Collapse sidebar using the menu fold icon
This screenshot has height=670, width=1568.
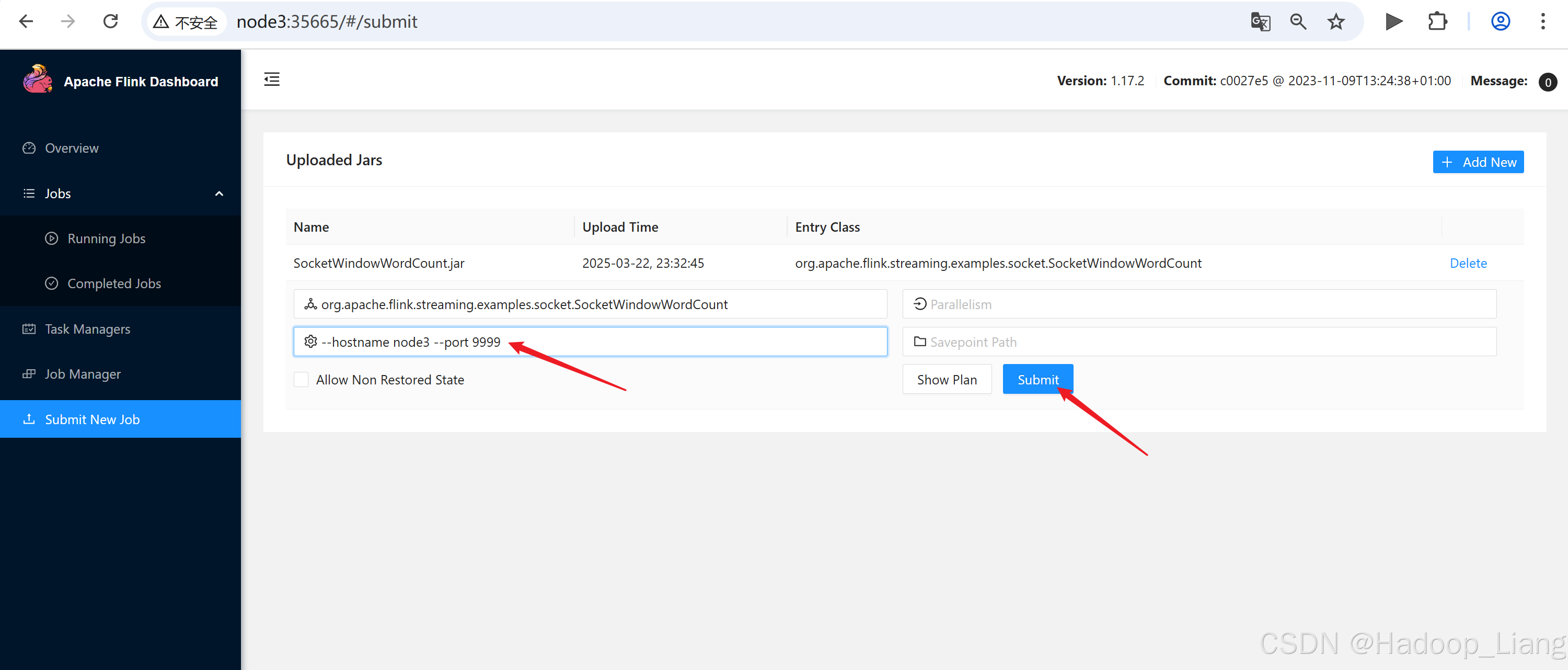coord(271,79)
